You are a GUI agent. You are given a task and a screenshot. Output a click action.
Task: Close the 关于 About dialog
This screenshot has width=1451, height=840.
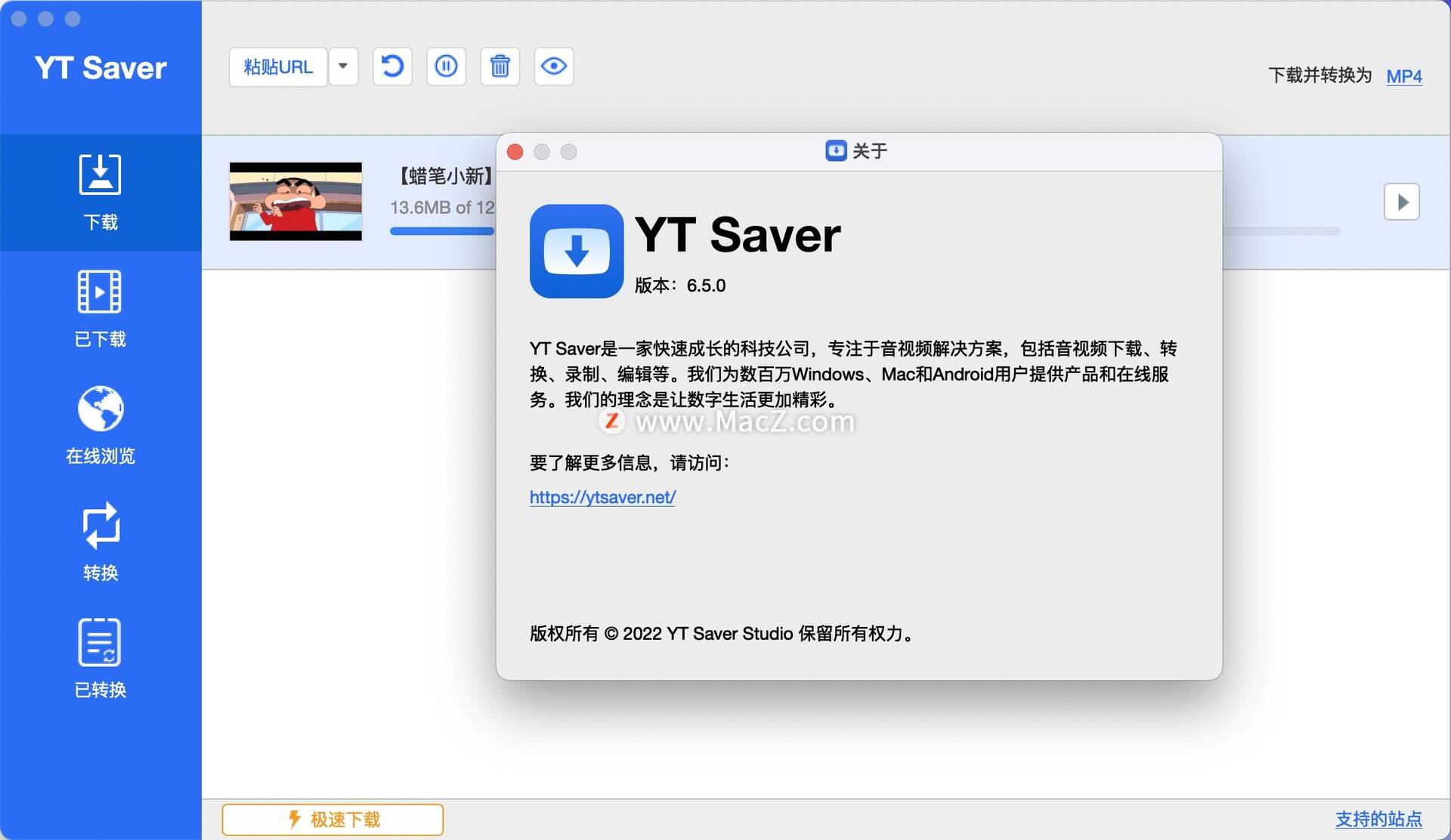point(515,152)
